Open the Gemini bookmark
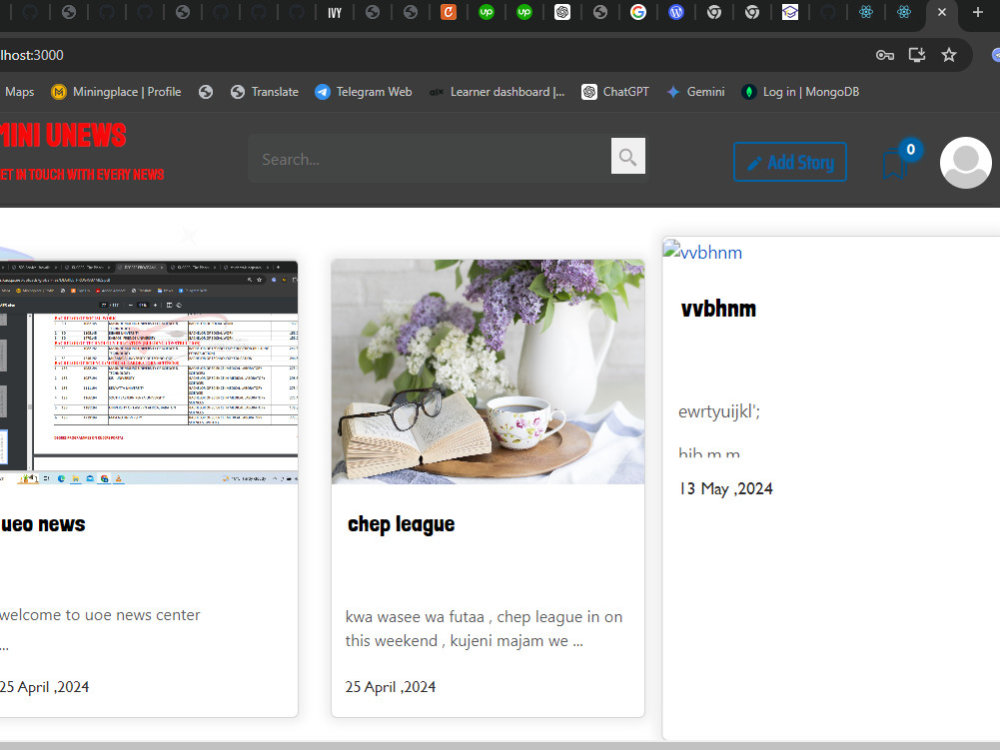Image resolution: width=1000 pixels, height=750 pixels. 696,91
